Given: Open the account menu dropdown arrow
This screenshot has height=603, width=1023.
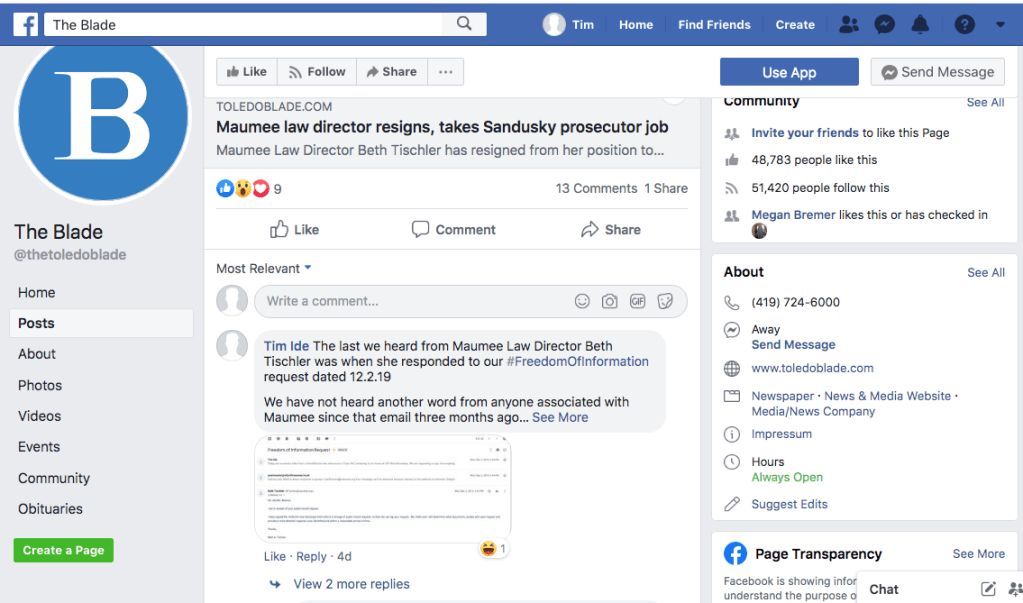Looking at the screenshot, I should (x=1000, y=25).
